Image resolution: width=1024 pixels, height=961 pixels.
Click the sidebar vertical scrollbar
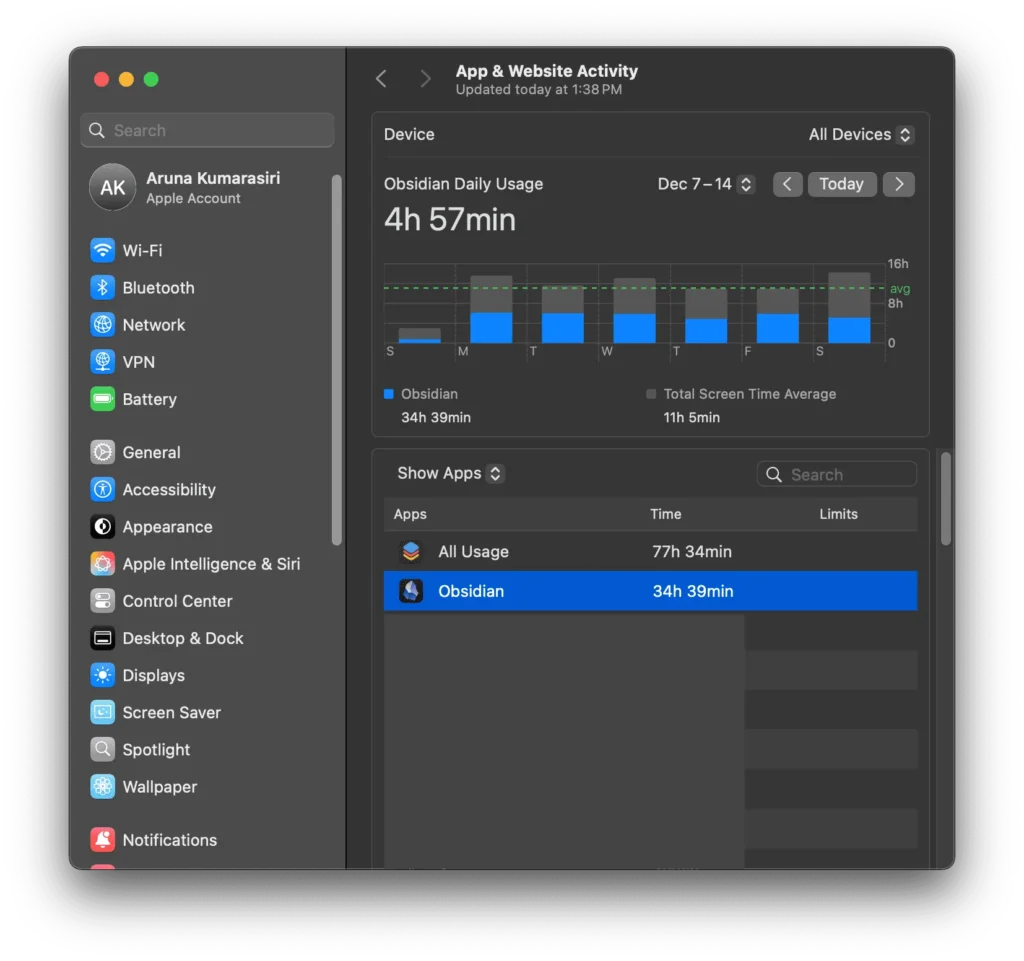pos(337,360)
